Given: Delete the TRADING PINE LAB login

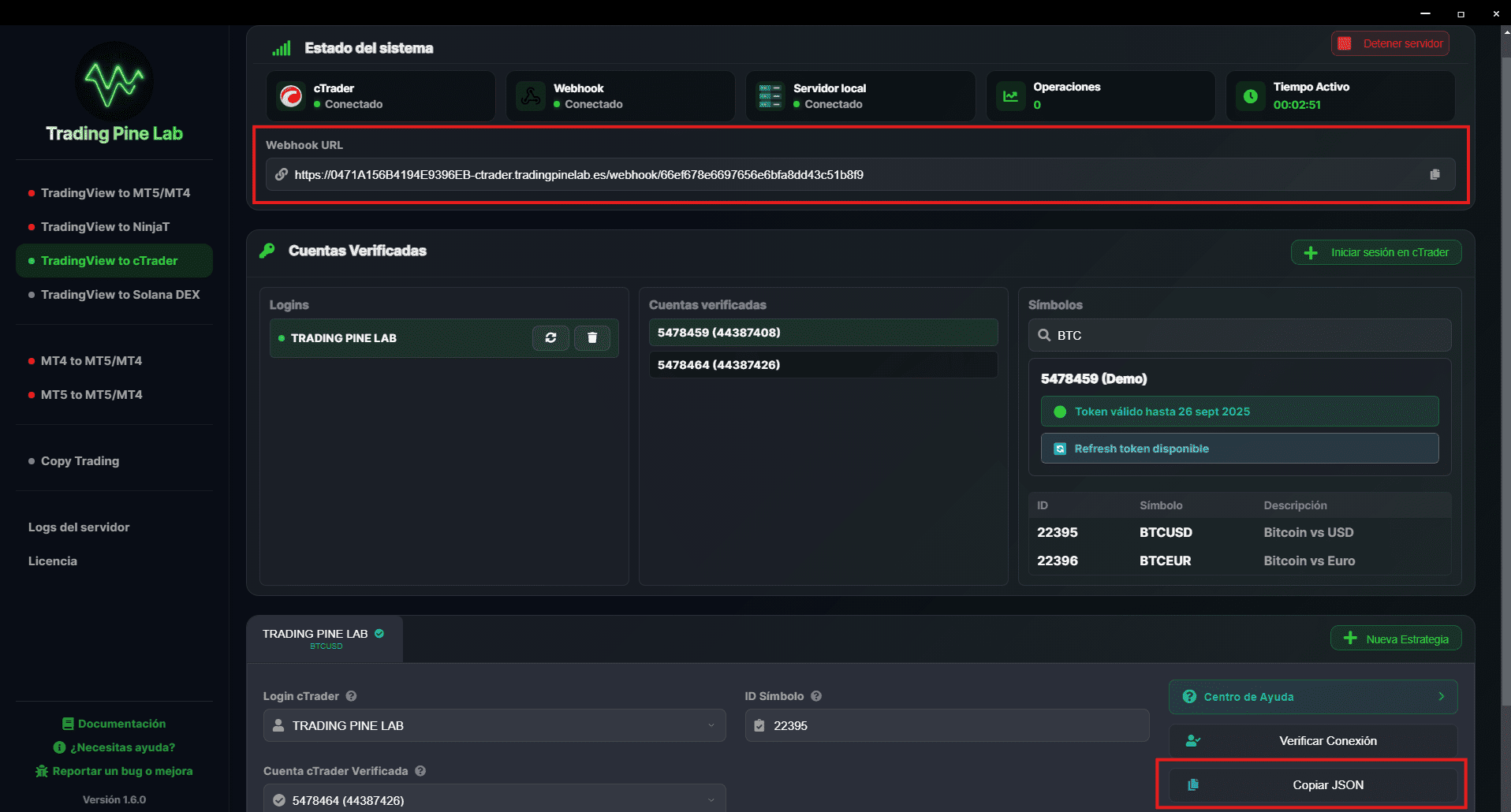Looking at the screenshot, I should 592,337.
